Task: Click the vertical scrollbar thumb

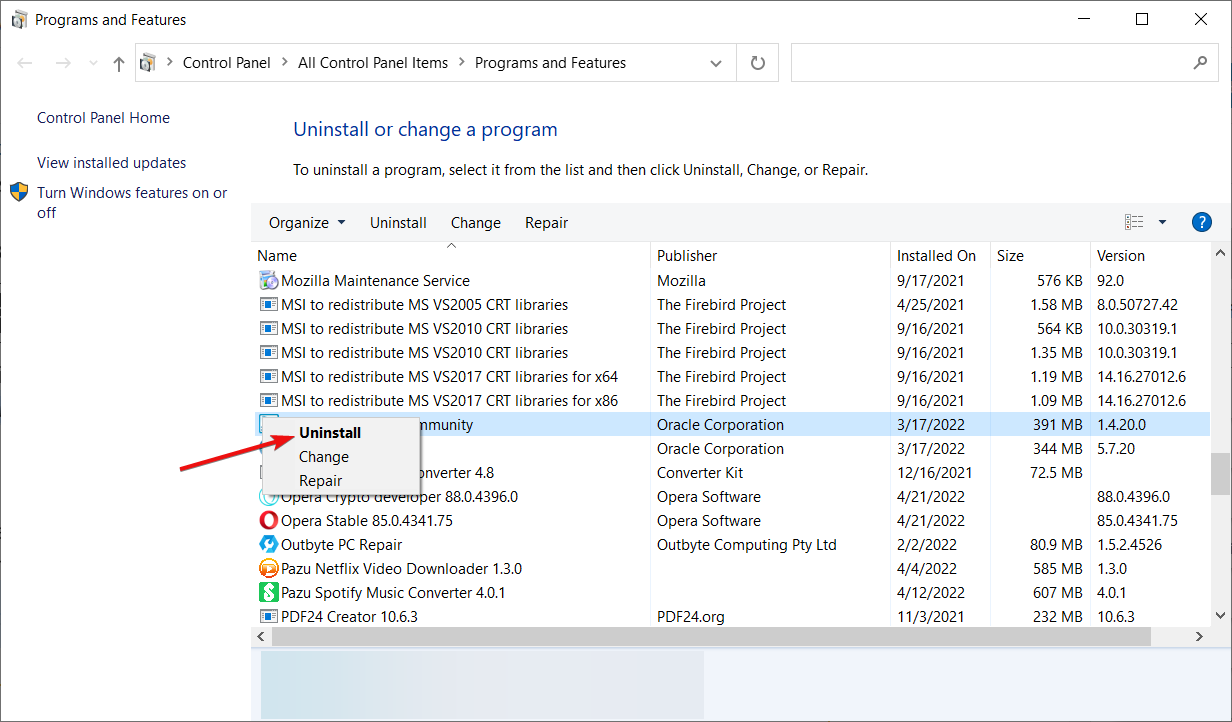Action: [x=1221, y=473]
